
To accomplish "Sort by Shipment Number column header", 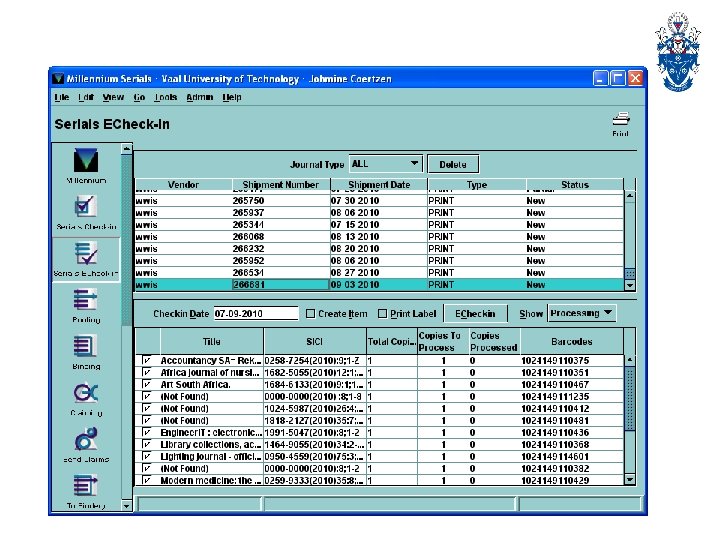I will coord(281,185).
